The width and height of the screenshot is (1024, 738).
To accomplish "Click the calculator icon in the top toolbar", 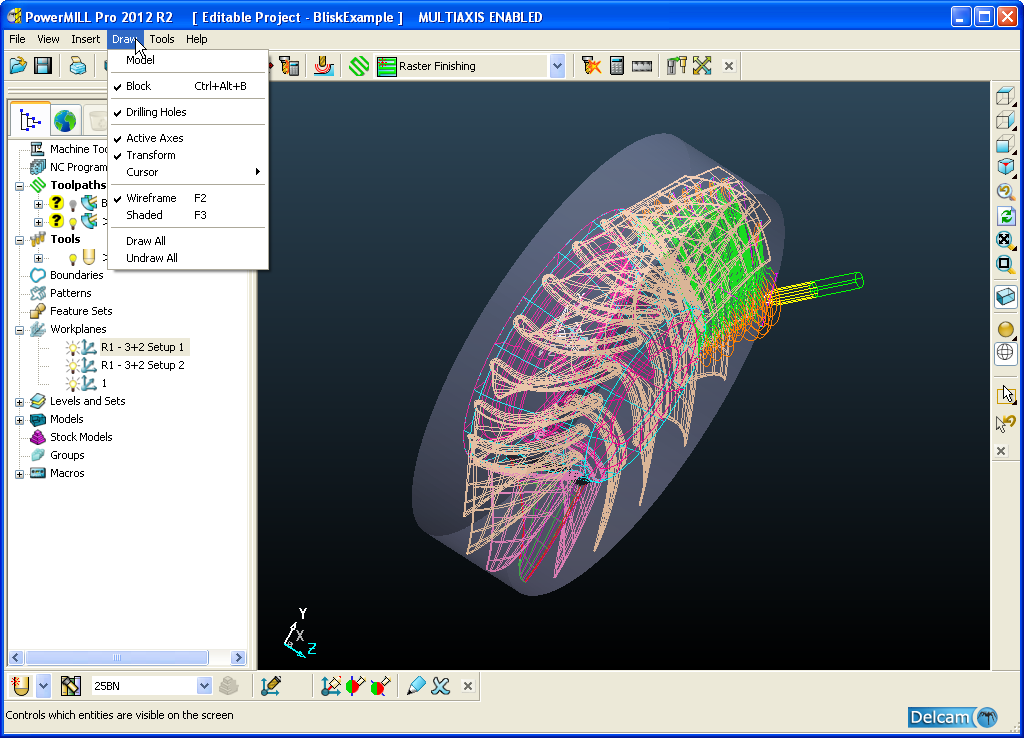I will (616, 65).
